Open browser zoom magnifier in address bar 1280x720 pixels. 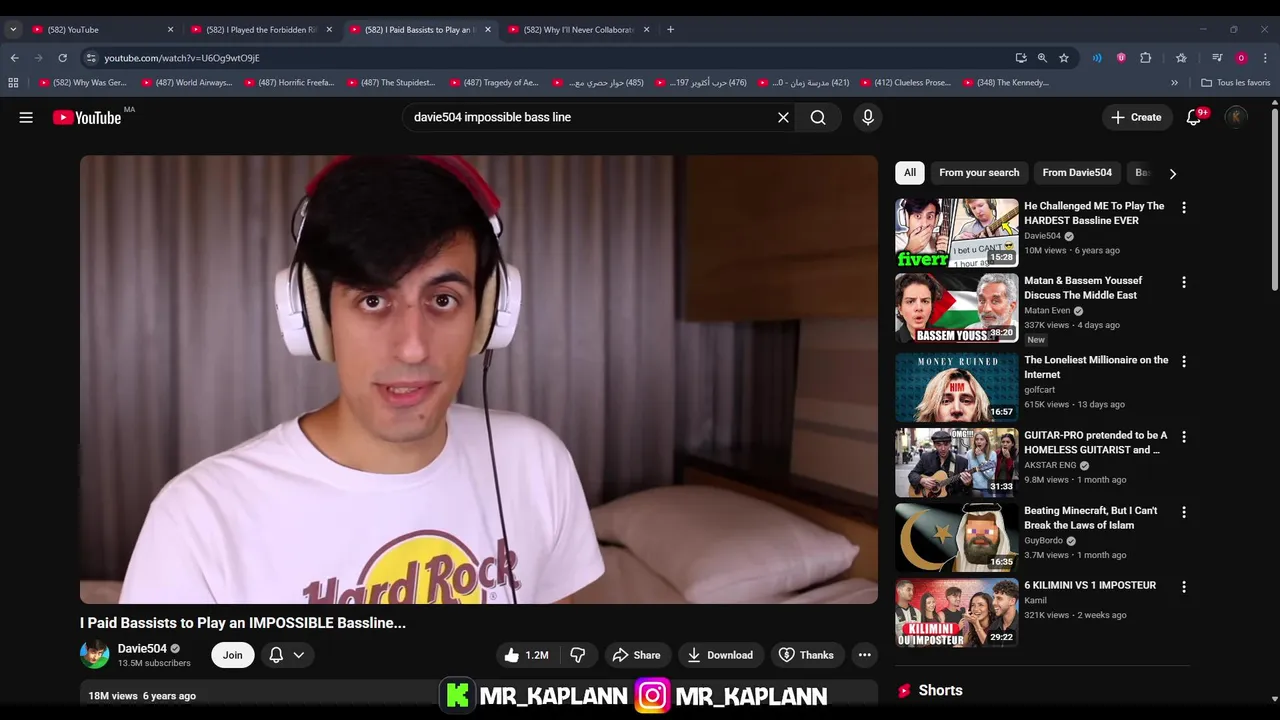[1042, 58]
